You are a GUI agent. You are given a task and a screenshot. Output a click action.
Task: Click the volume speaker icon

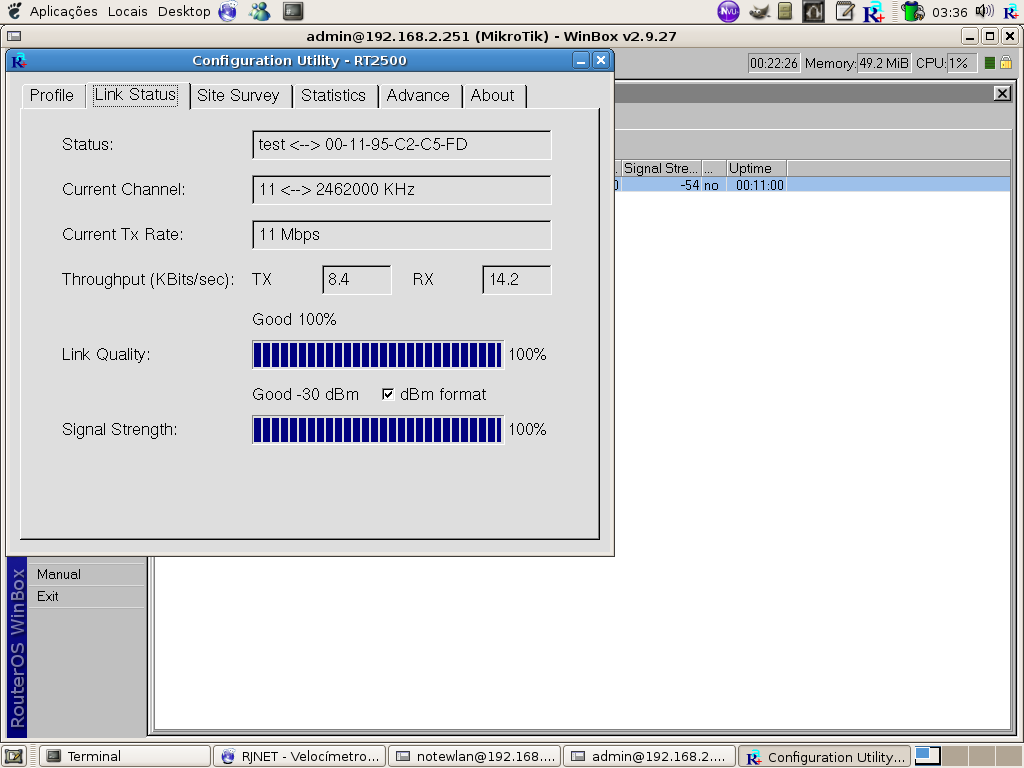point(984,11)
